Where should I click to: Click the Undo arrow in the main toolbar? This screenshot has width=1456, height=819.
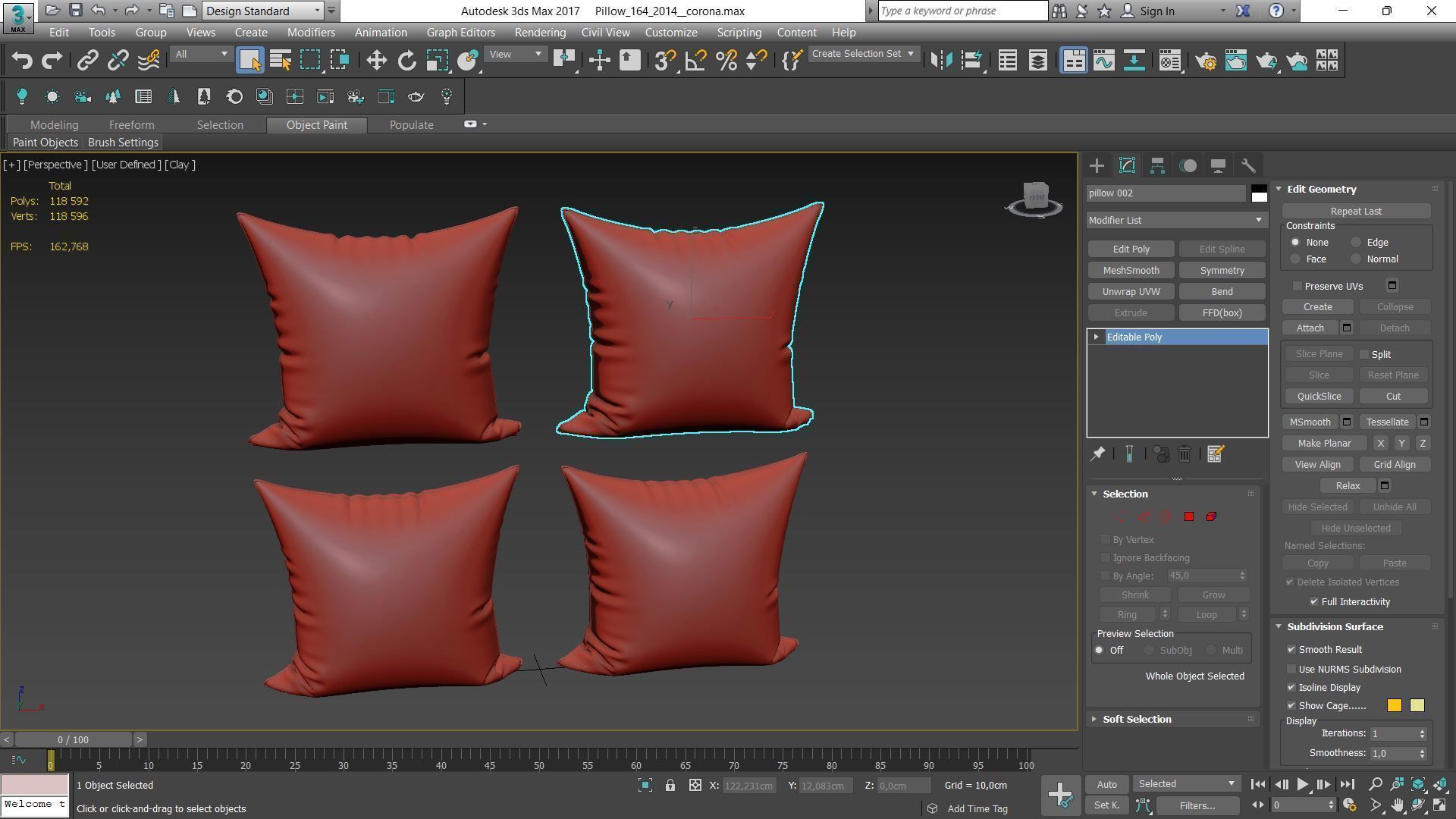22,61
